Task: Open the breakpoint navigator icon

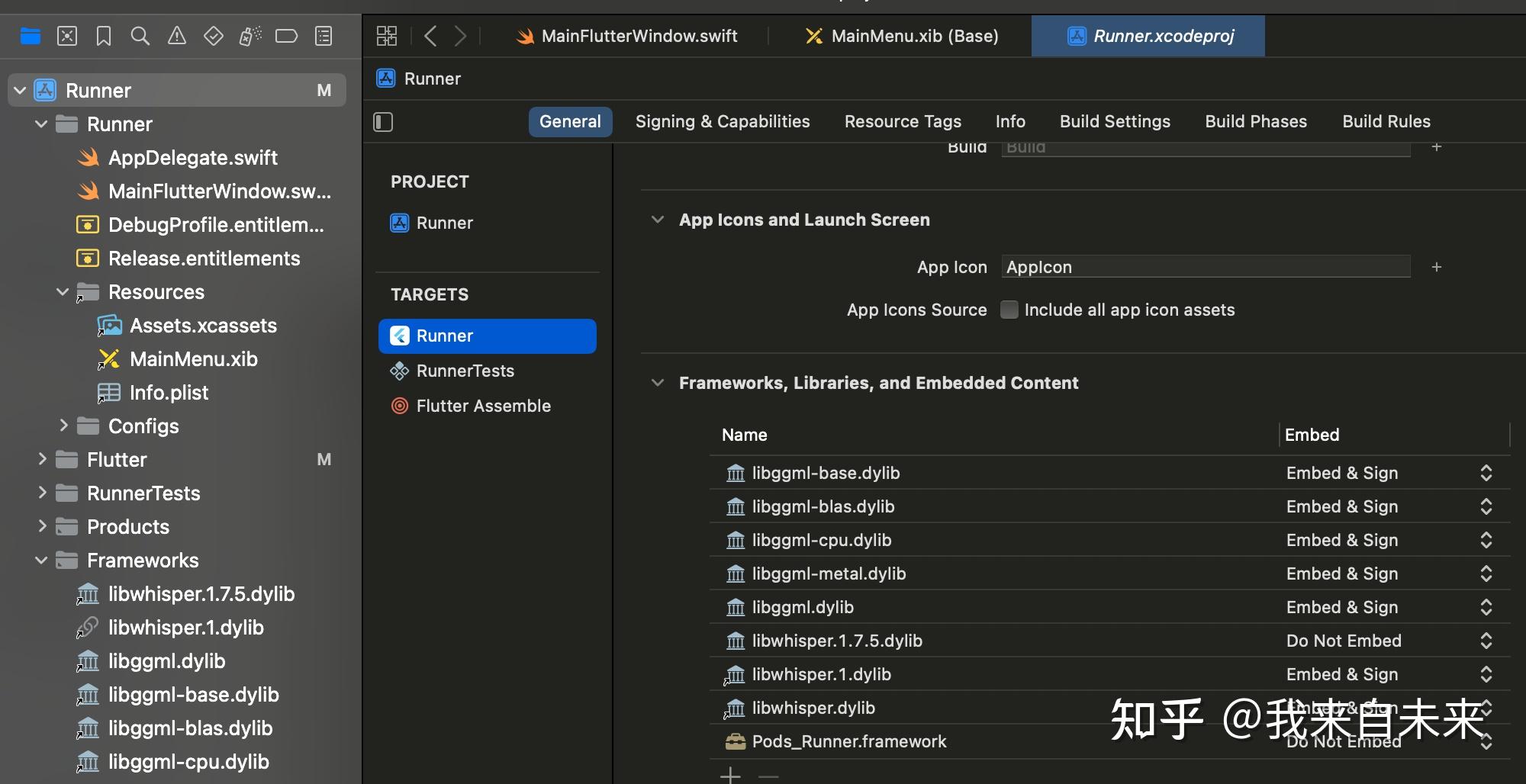Action: (x=286, y=36)
